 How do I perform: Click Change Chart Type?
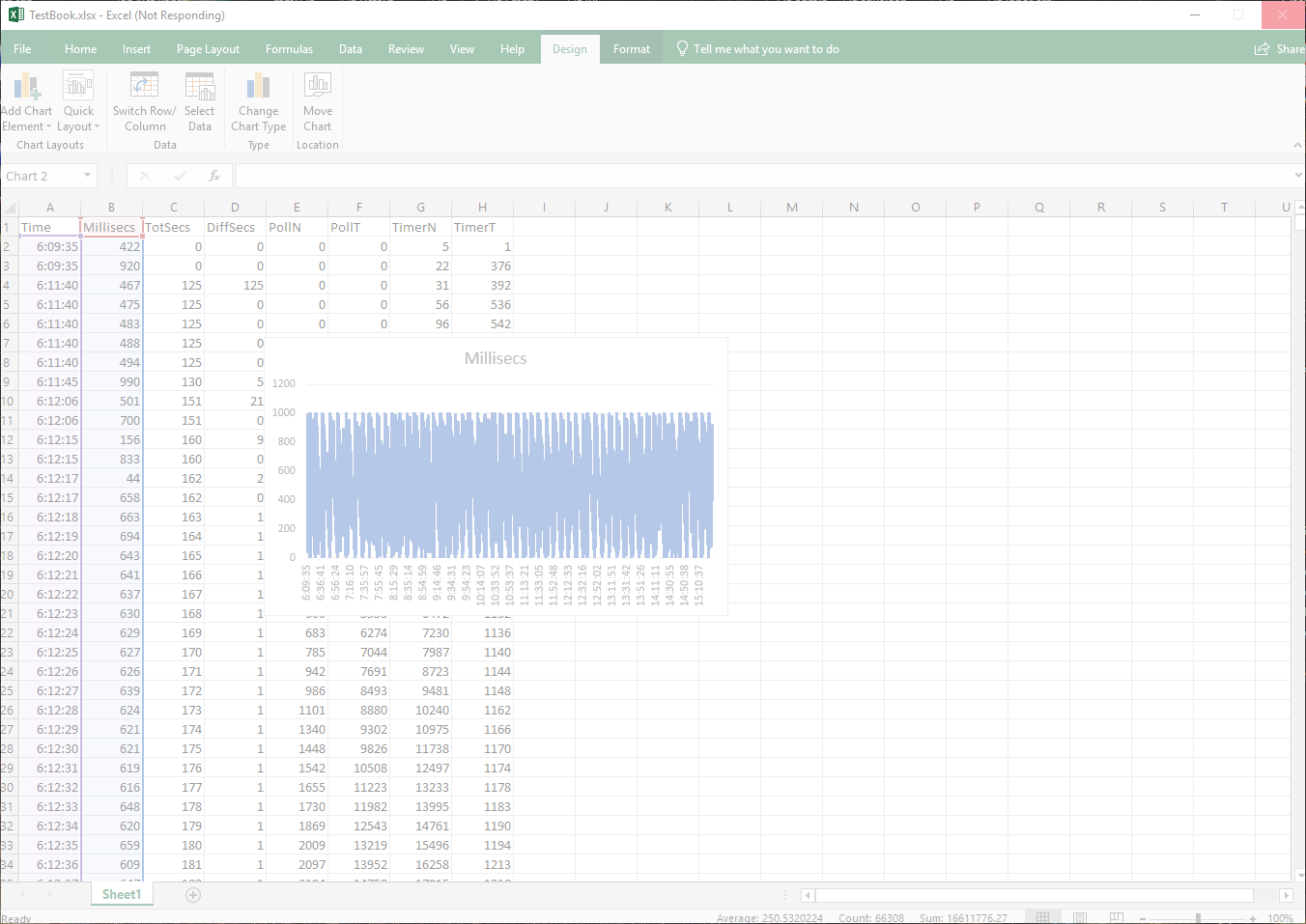coord(258,102)
